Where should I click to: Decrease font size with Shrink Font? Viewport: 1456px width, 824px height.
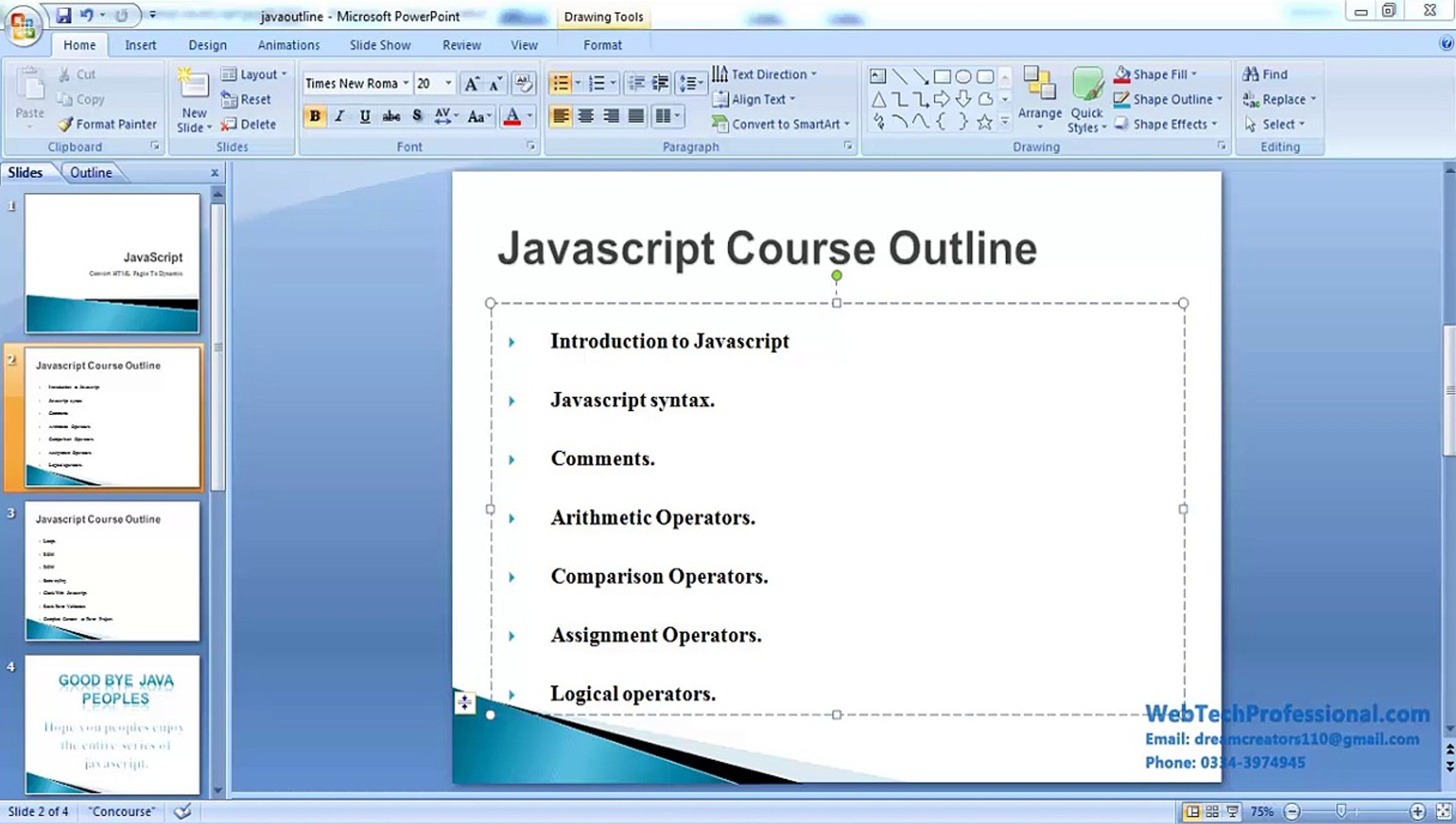496,83
